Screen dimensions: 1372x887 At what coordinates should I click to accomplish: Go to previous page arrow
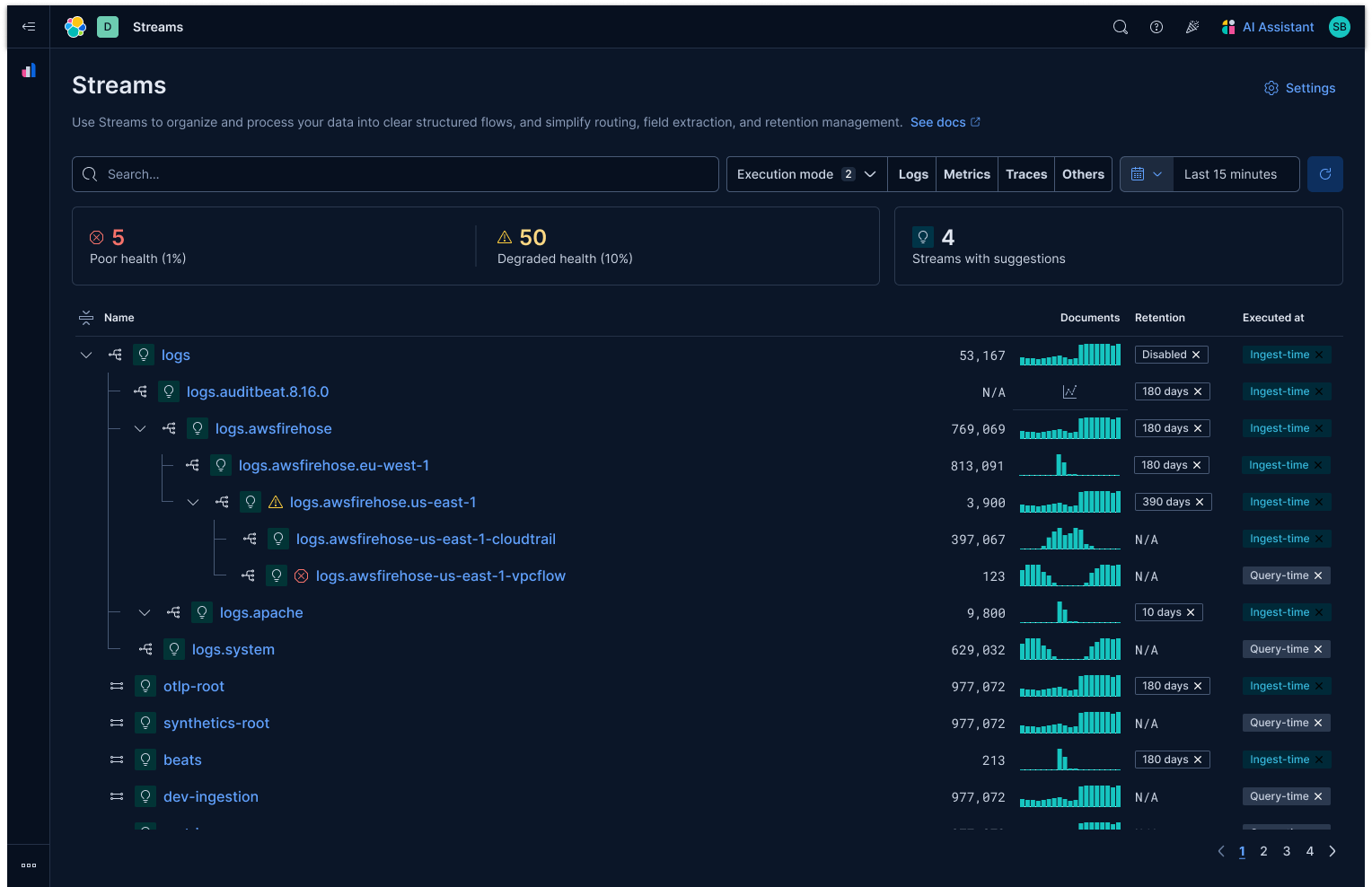[1221, 851]
